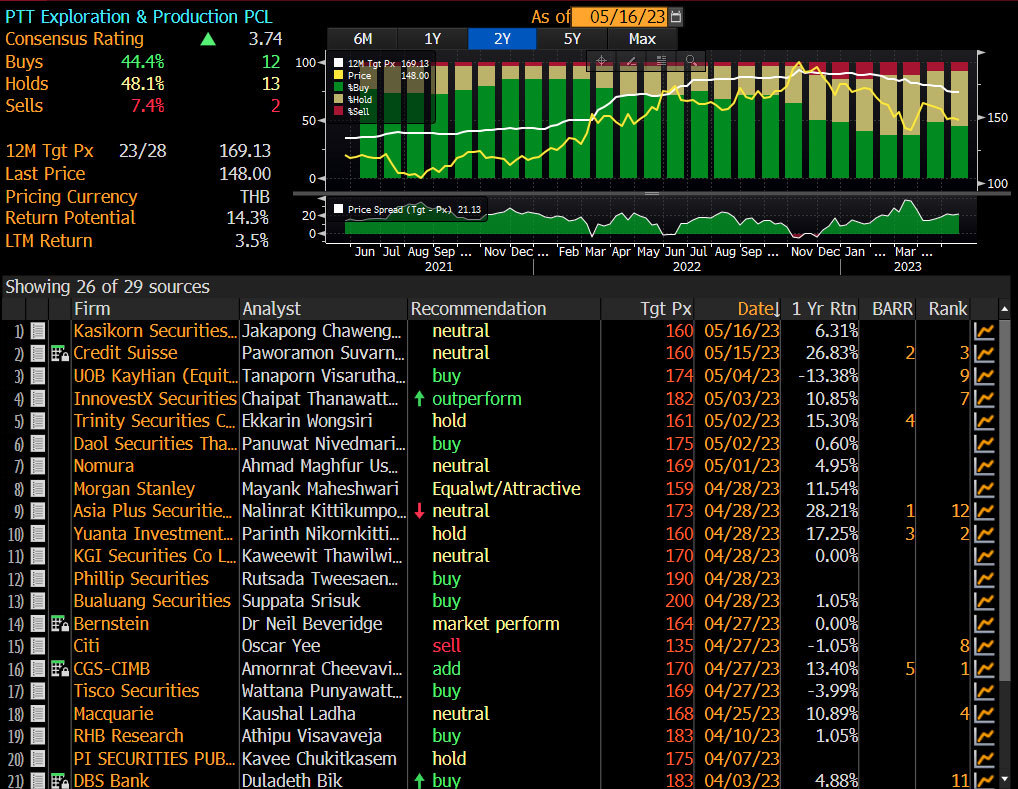Open report document icon for Kasikorn Securities row
The image size is (1018, 789).
[x=38, y=331]
